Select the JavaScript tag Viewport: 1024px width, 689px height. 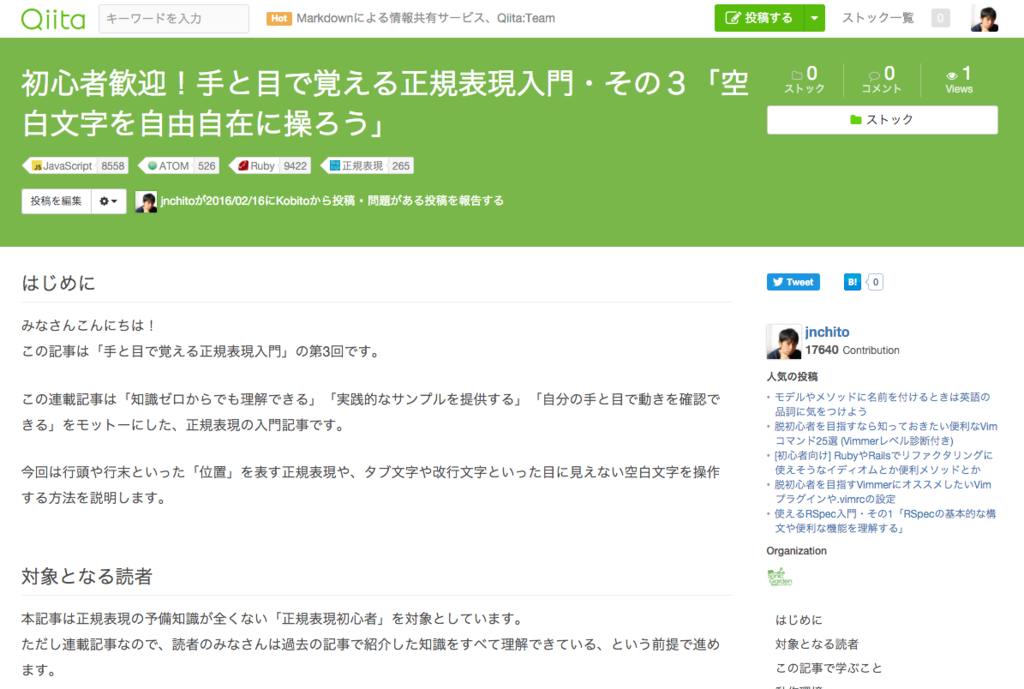pyautogui.click(x=61, y=166)
